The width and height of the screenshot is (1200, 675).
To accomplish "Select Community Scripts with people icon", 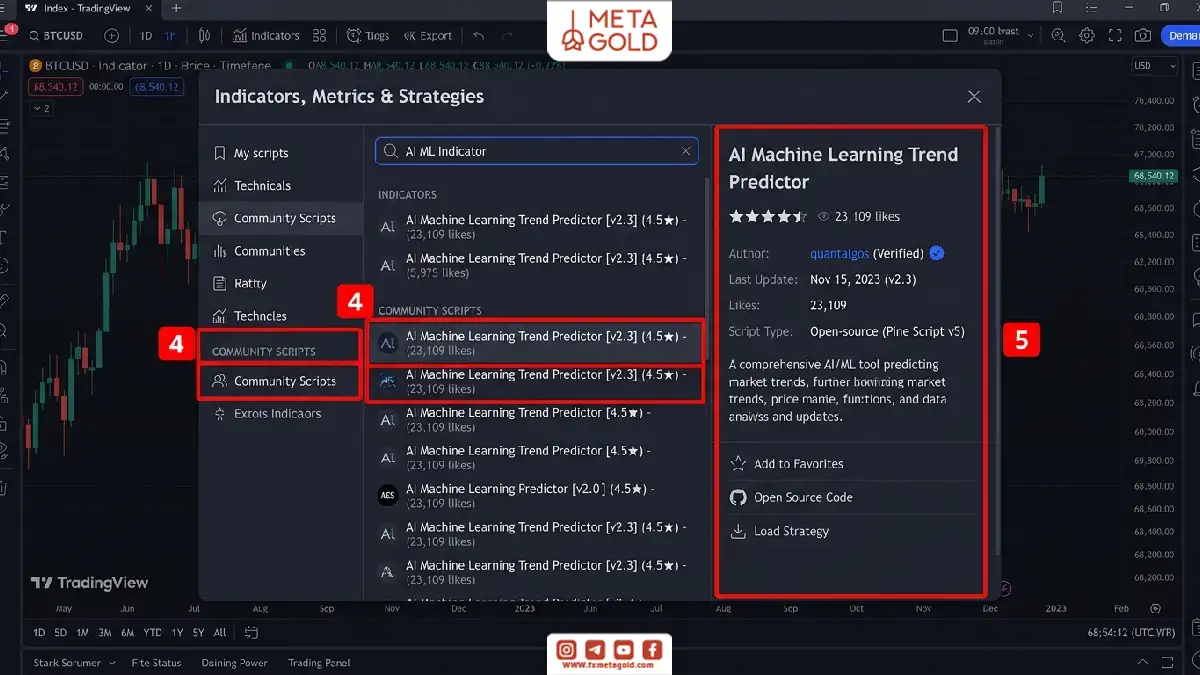I will tap(281, 381).
